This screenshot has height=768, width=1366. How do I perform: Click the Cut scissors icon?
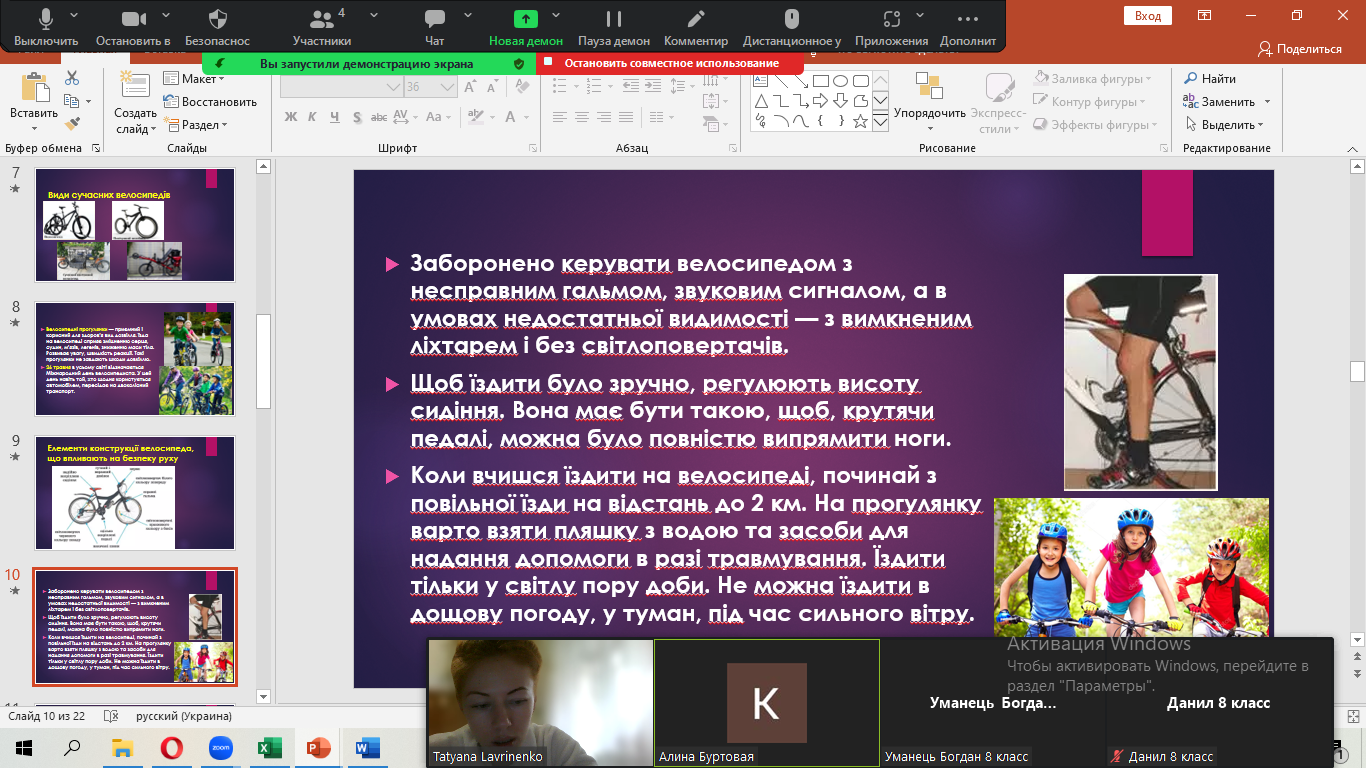coord(71,78)
